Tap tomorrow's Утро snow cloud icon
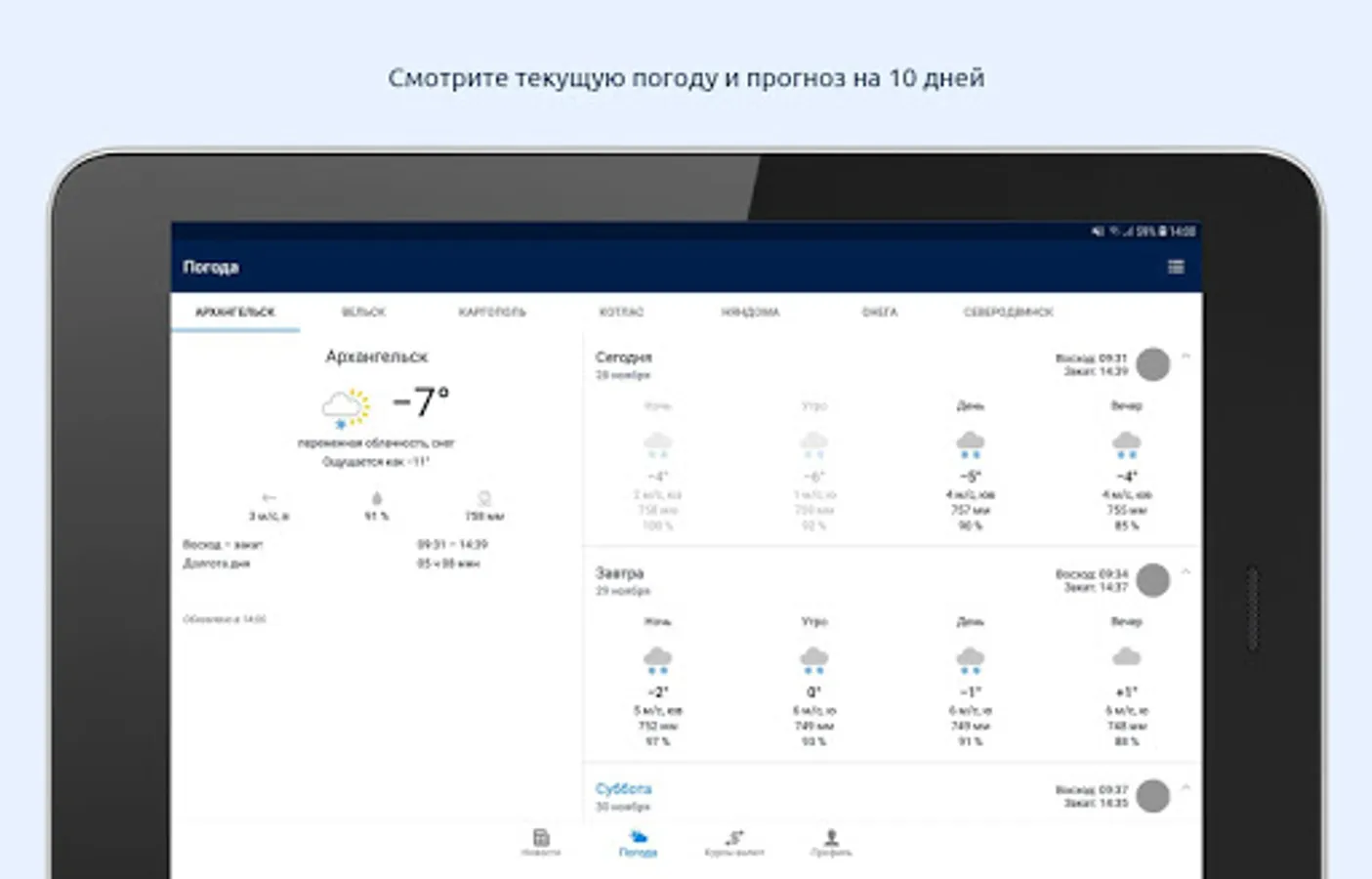1372x879 pixels. (813, 660)
